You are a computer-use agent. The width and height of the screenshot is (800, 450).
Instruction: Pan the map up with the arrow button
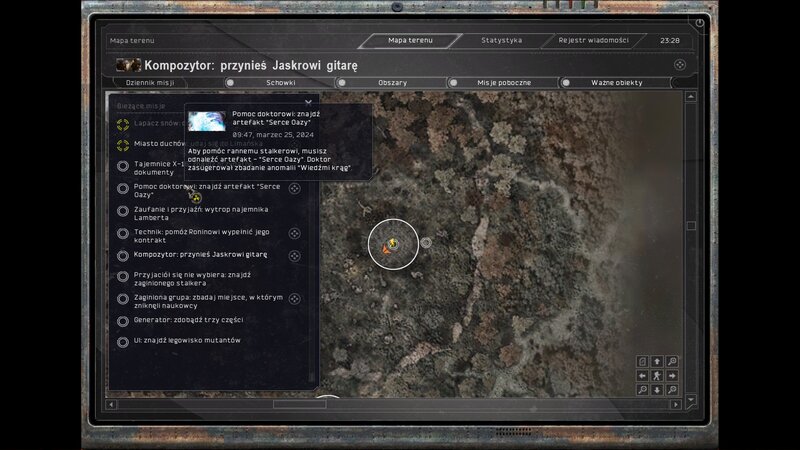[657, 361]
